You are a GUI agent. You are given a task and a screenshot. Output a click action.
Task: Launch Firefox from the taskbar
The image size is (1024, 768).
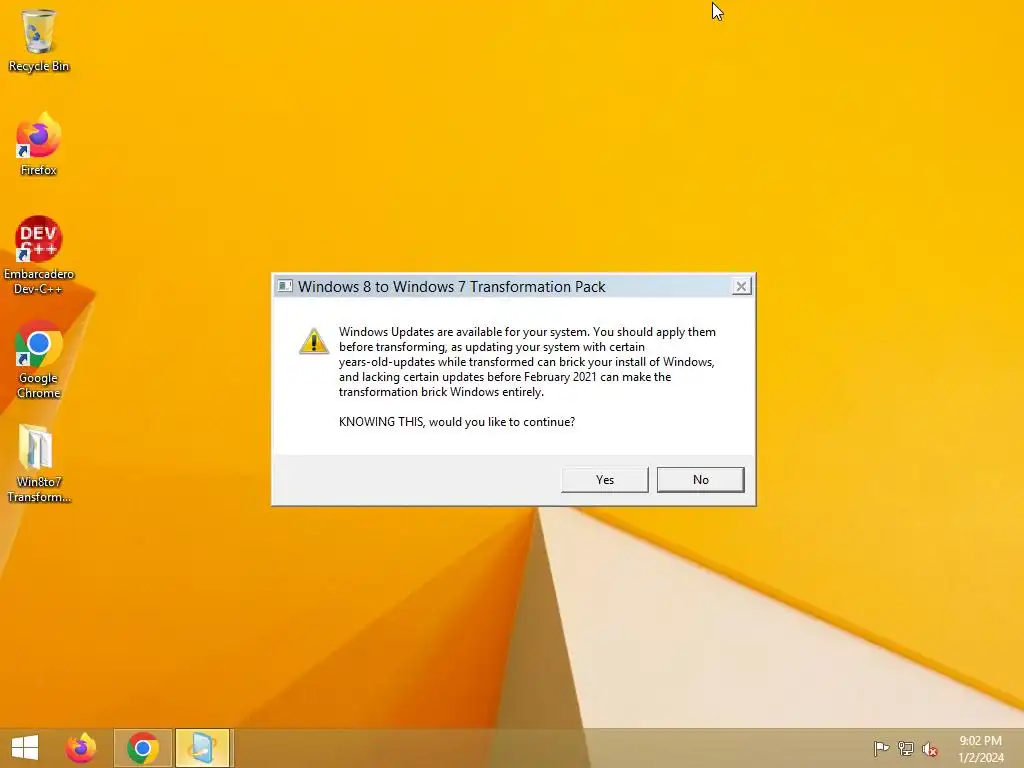(81, 748)
